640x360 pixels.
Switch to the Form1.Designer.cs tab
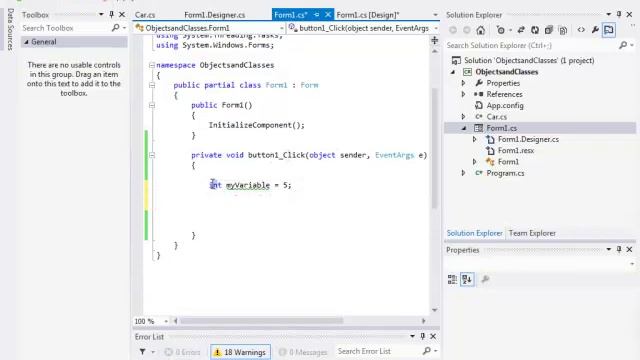215,15
